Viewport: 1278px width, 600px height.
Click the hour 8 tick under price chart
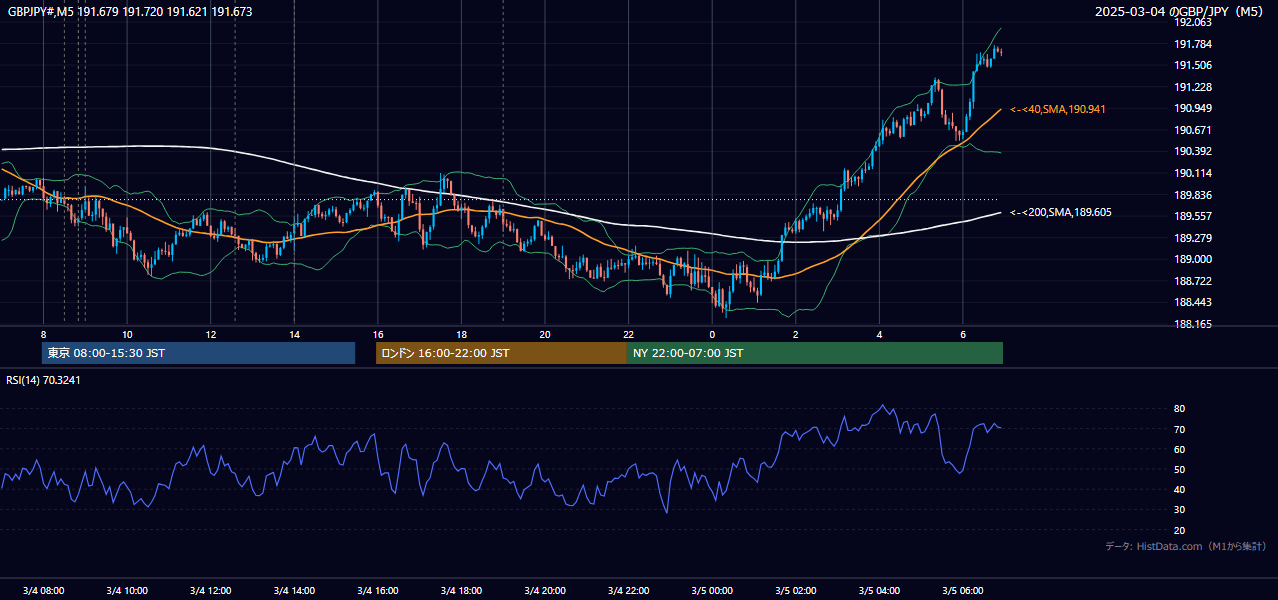tap(43, 334)
